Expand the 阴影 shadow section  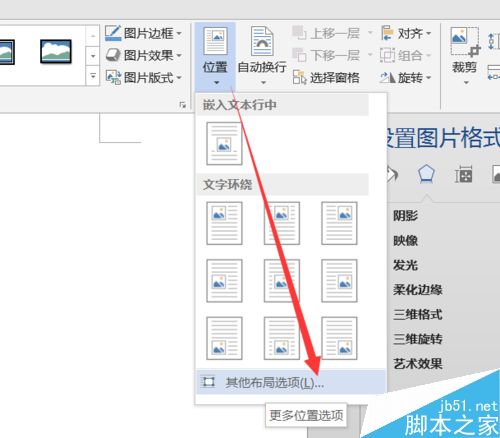405,216
